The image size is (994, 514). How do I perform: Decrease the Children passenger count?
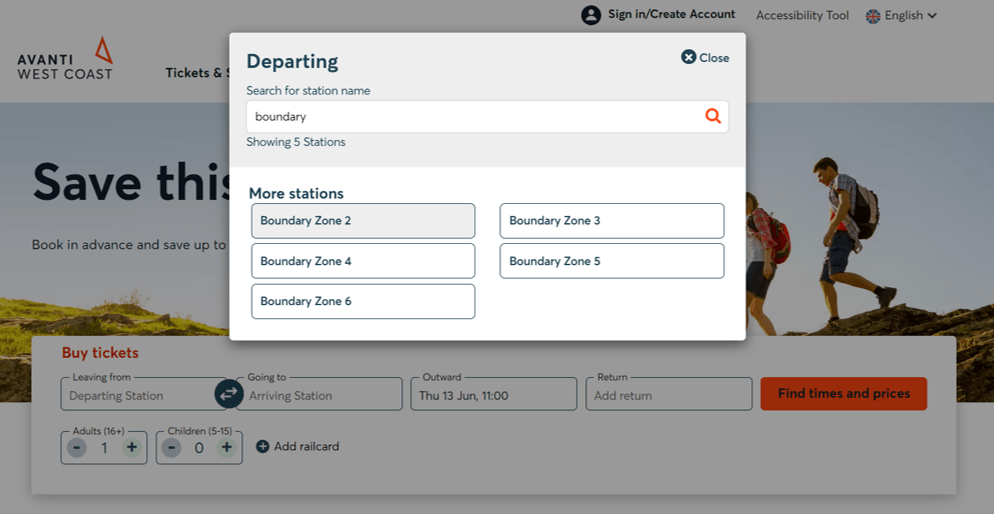click(172, 448)
